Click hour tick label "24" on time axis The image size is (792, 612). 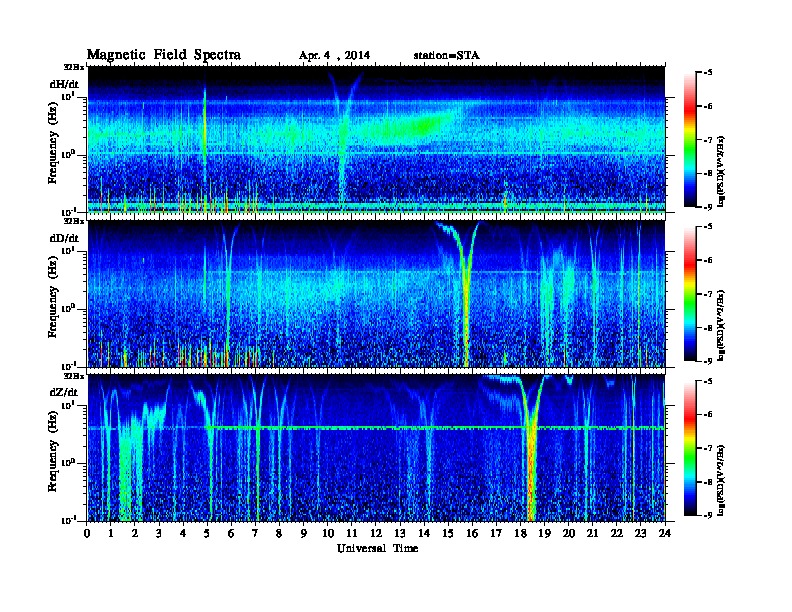point(665,533)
